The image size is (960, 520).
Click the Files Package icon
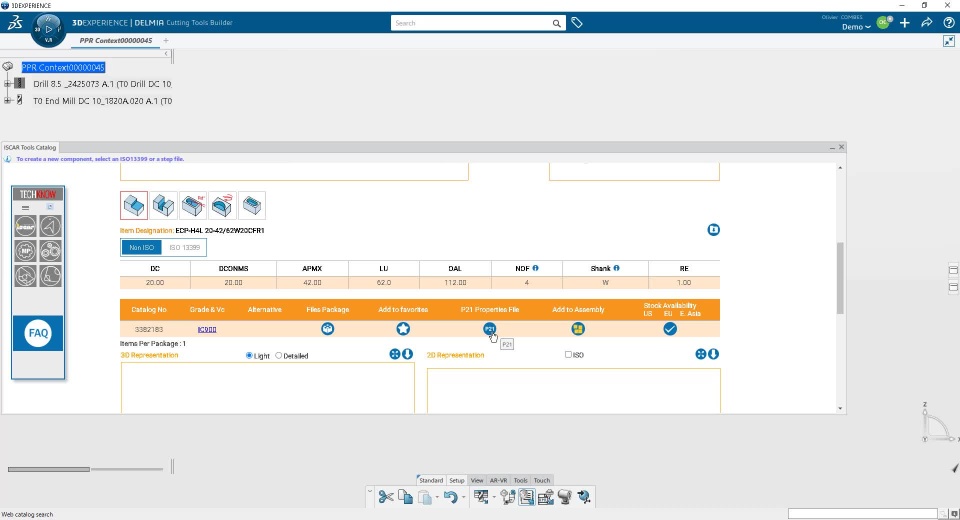point(328,329)
